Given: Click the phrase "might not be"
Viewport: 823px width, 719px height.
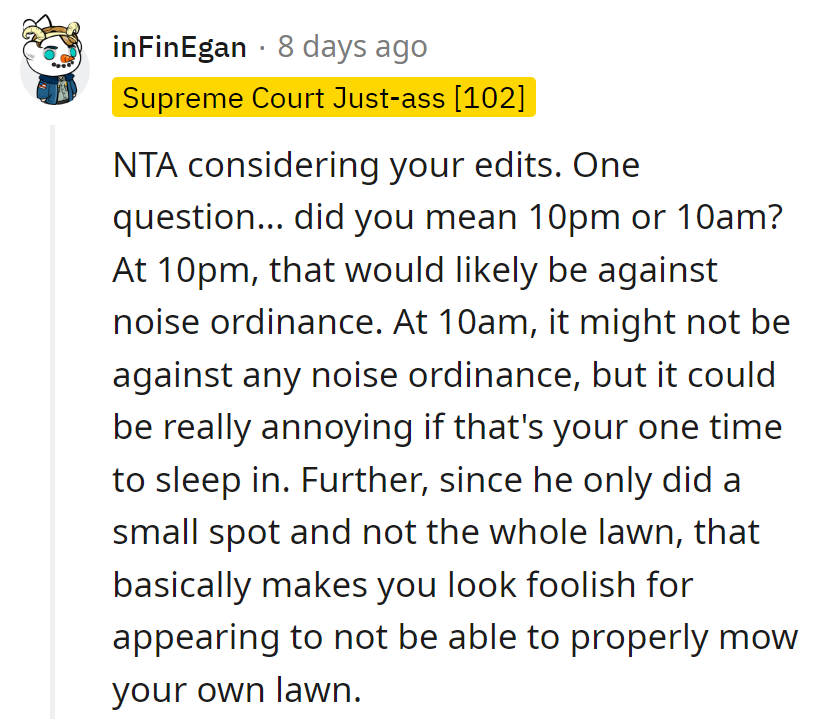Looking at the screenshot, I should coord(690,322).
